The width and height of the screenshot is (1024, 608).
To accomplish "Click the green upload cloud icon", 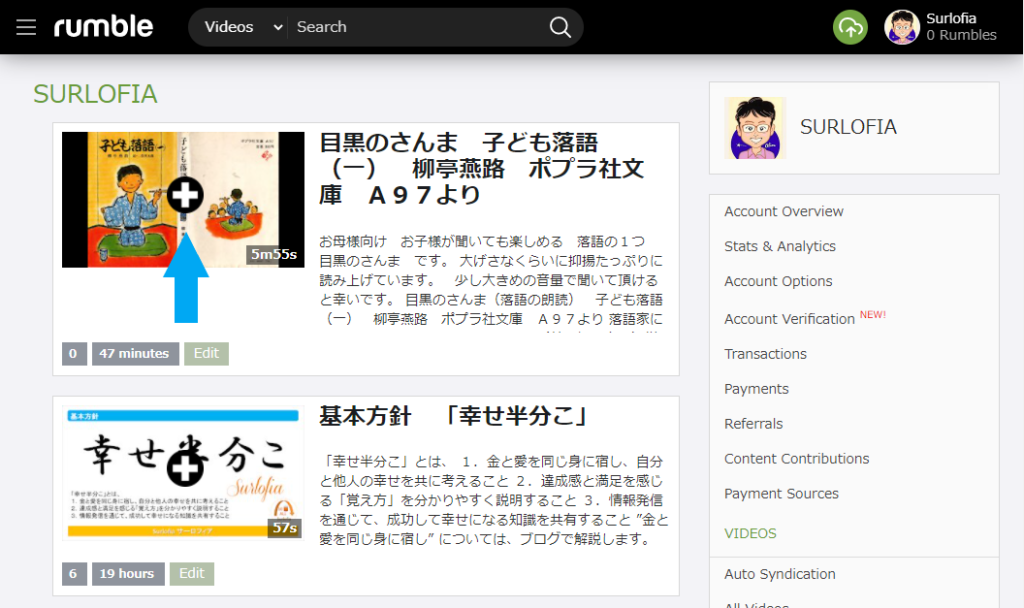I will (850, 28).
